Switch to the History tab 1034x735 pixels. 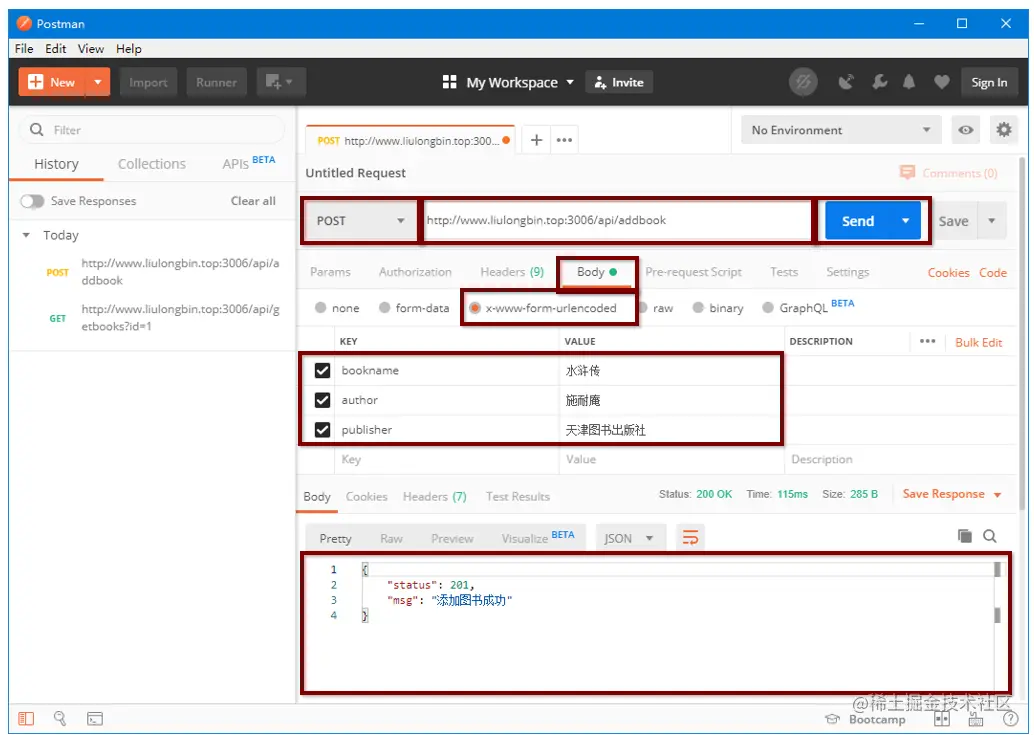point(56,164)
